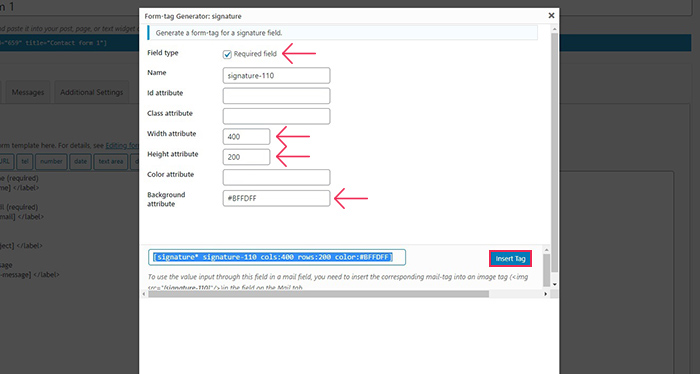
Task: Select the tel tag button in background
Action: click(x=25, y=162)
